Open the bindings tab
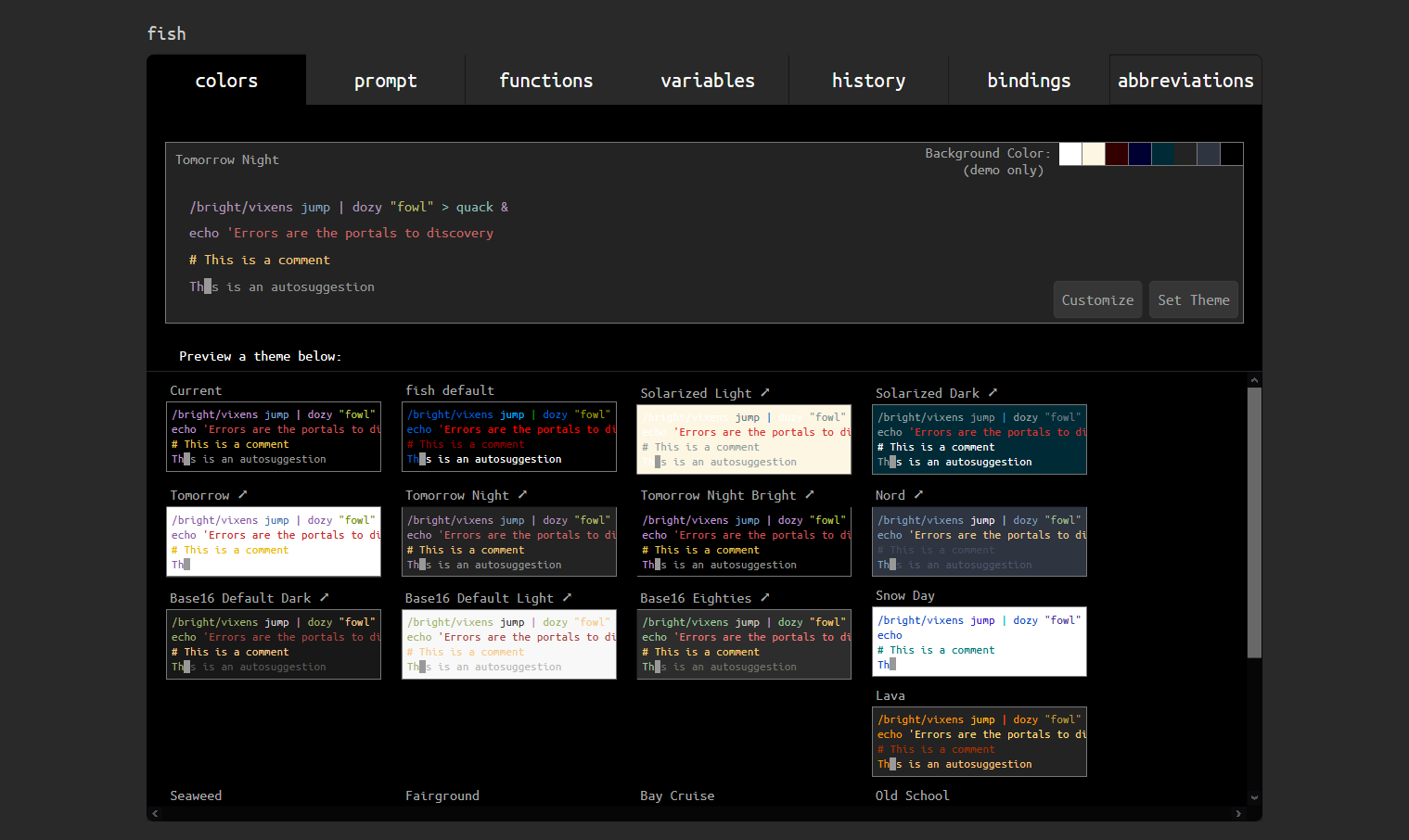1409x840 pixels. [x=1029, y=81]
